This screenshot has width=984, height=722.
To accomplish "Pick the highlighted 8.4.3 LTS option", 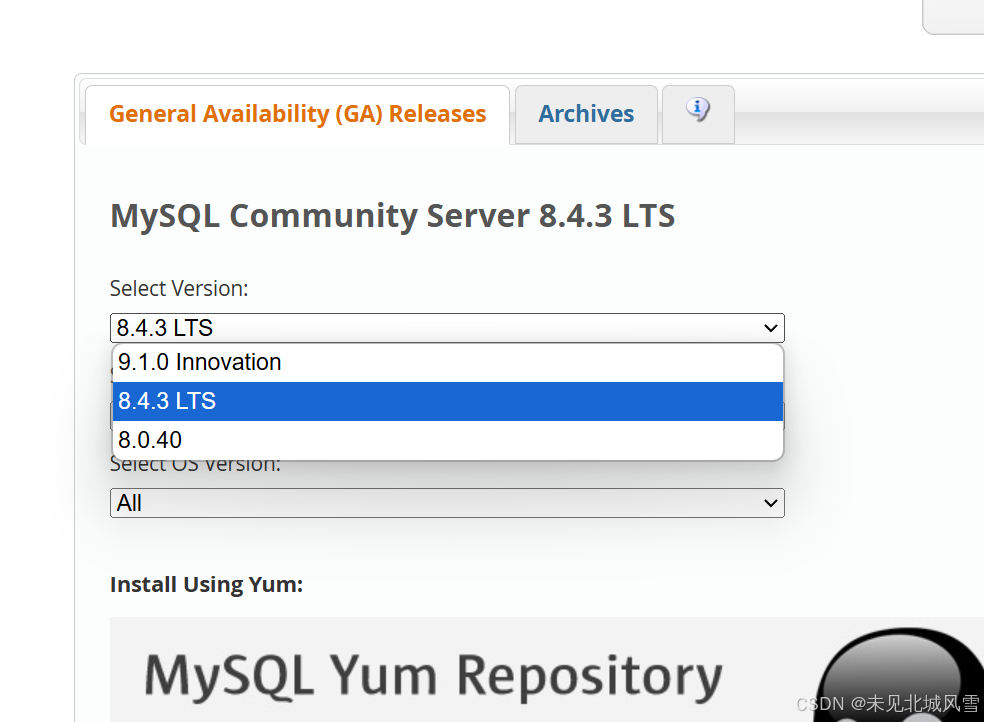I will 447,401.
